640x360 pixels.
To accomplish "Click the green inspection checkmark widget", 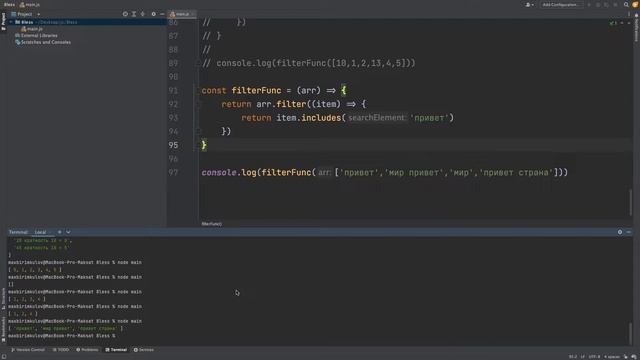I will tap(613, 23).
